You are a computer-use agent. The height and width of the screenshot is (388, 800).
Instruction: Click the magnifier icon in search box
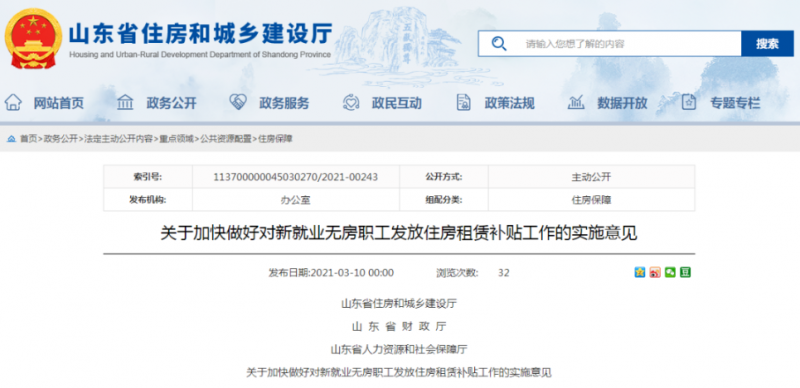tap(499, 43)
